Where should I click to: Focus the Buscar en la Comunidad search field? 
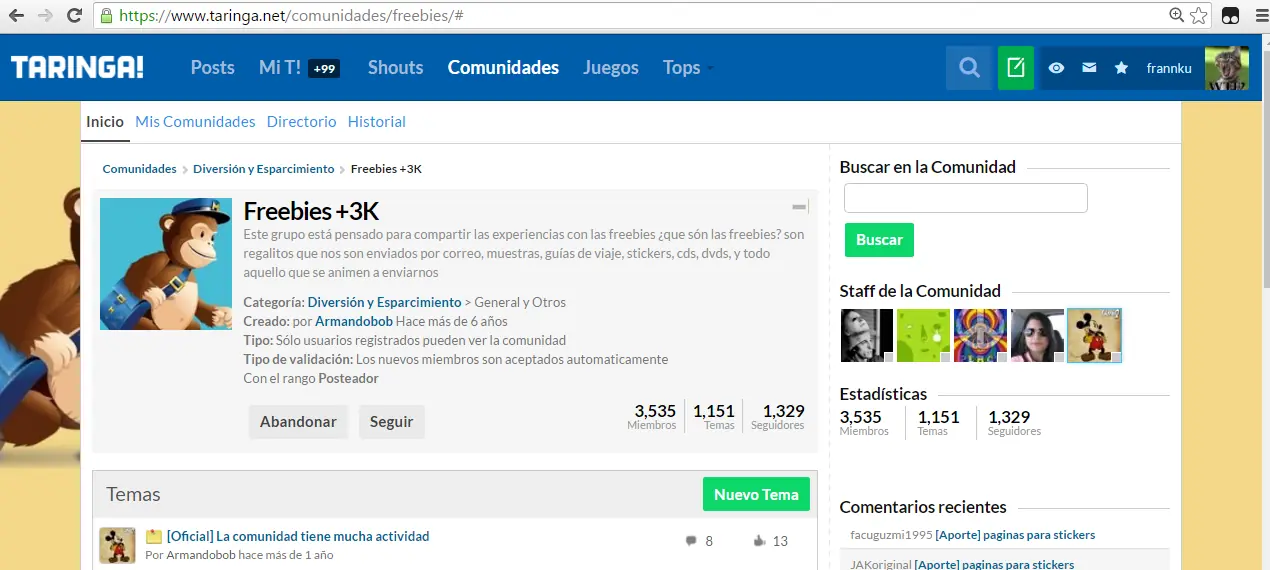(966, 198)
